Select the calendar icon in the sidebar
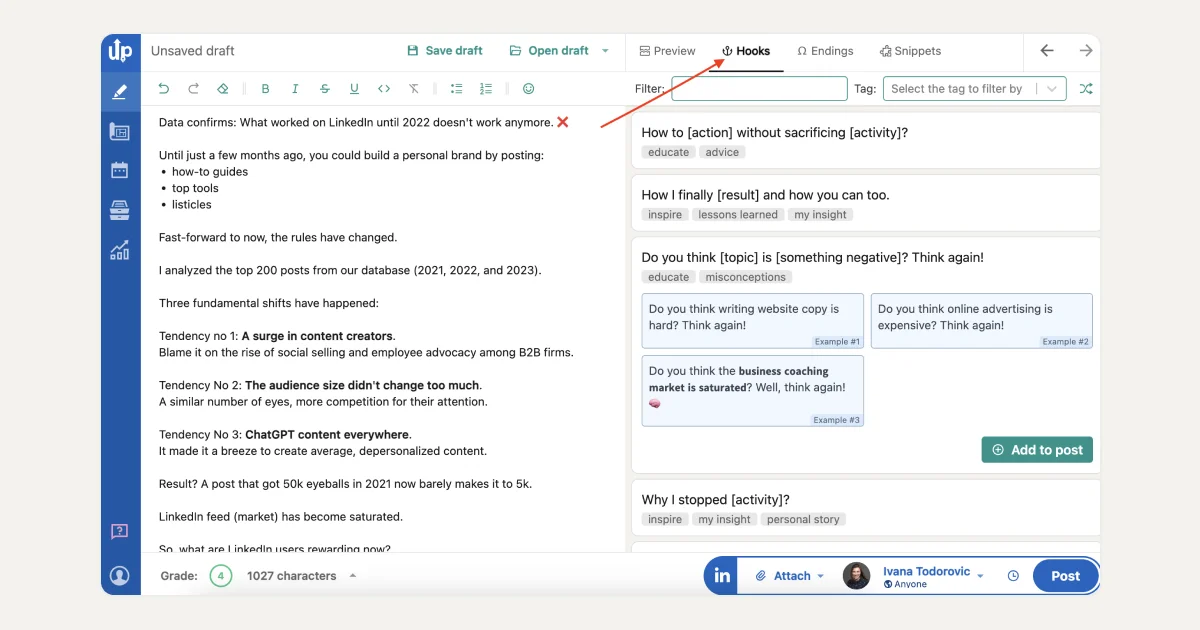 [120, 170]
